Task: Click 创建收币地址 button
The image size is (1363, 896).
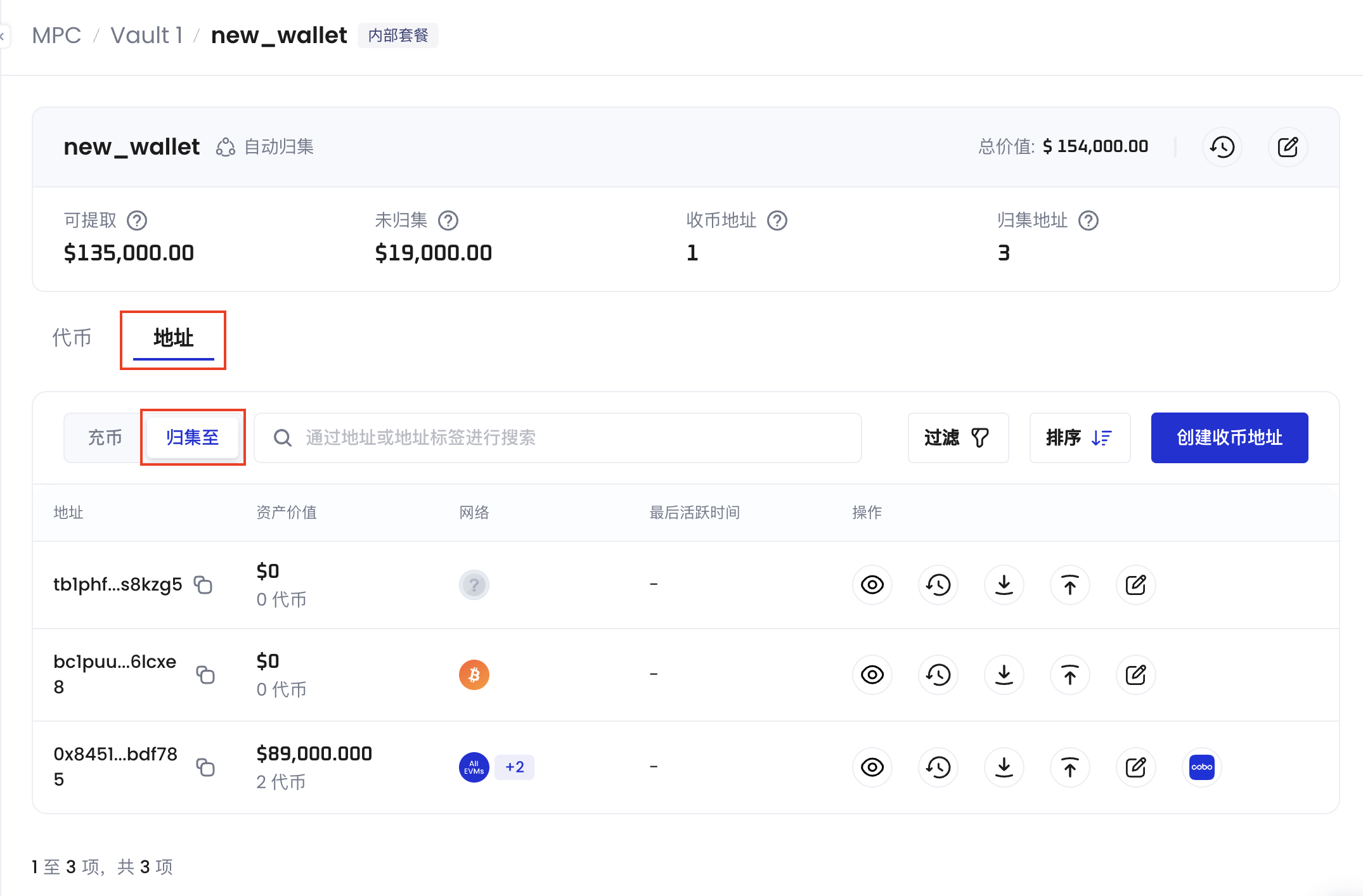Action: (1229, 437)
